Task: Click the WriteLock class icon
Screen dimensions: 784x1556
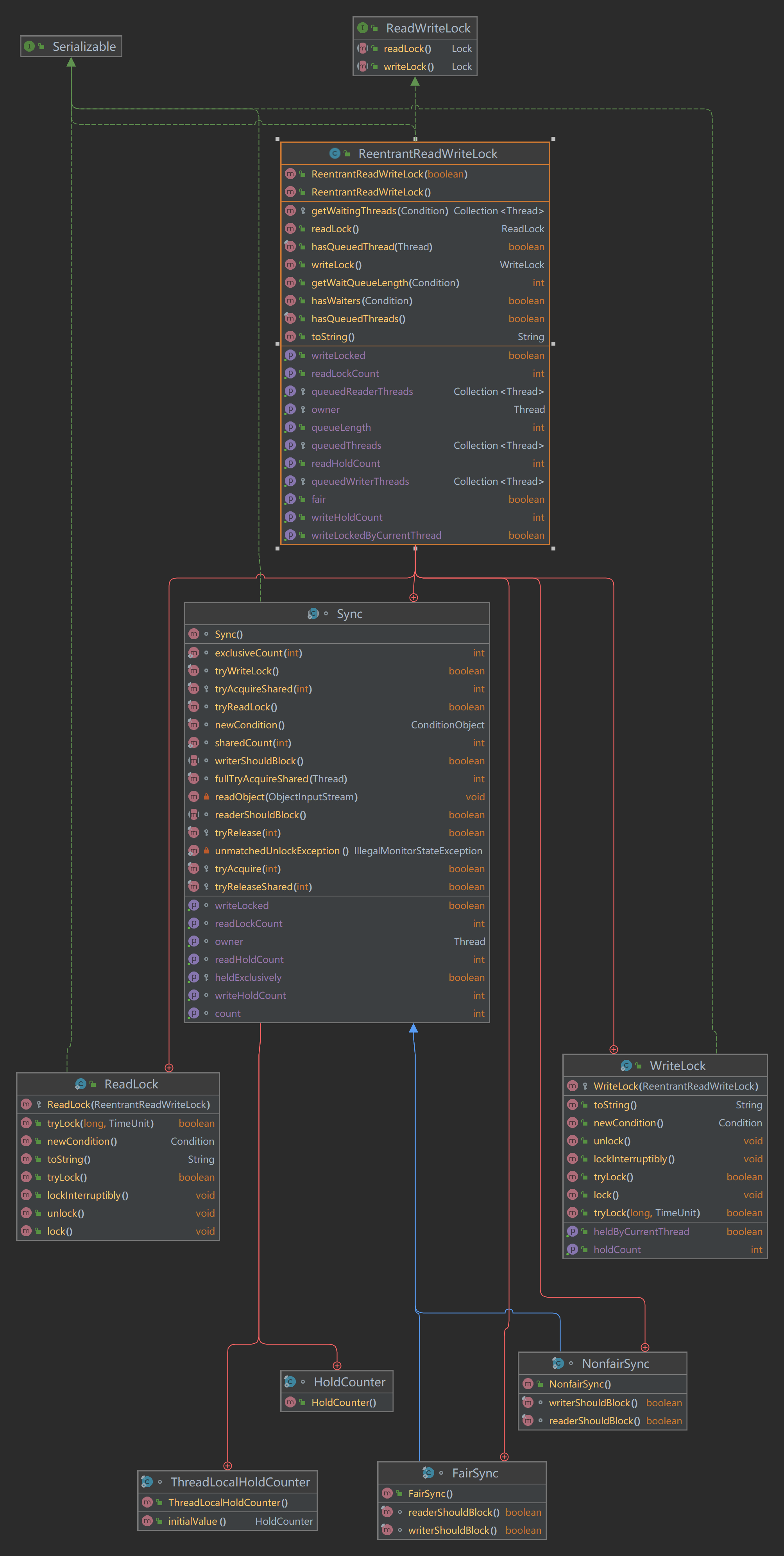Action: [626, 1065]
